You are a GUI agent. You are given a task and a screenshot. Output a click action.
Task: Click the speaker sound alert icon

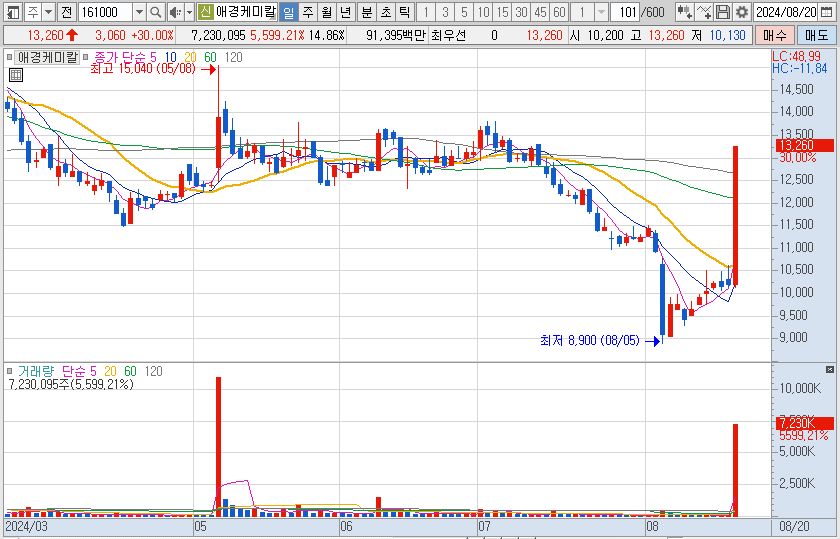pyautogui.click(x=175, y=12)
